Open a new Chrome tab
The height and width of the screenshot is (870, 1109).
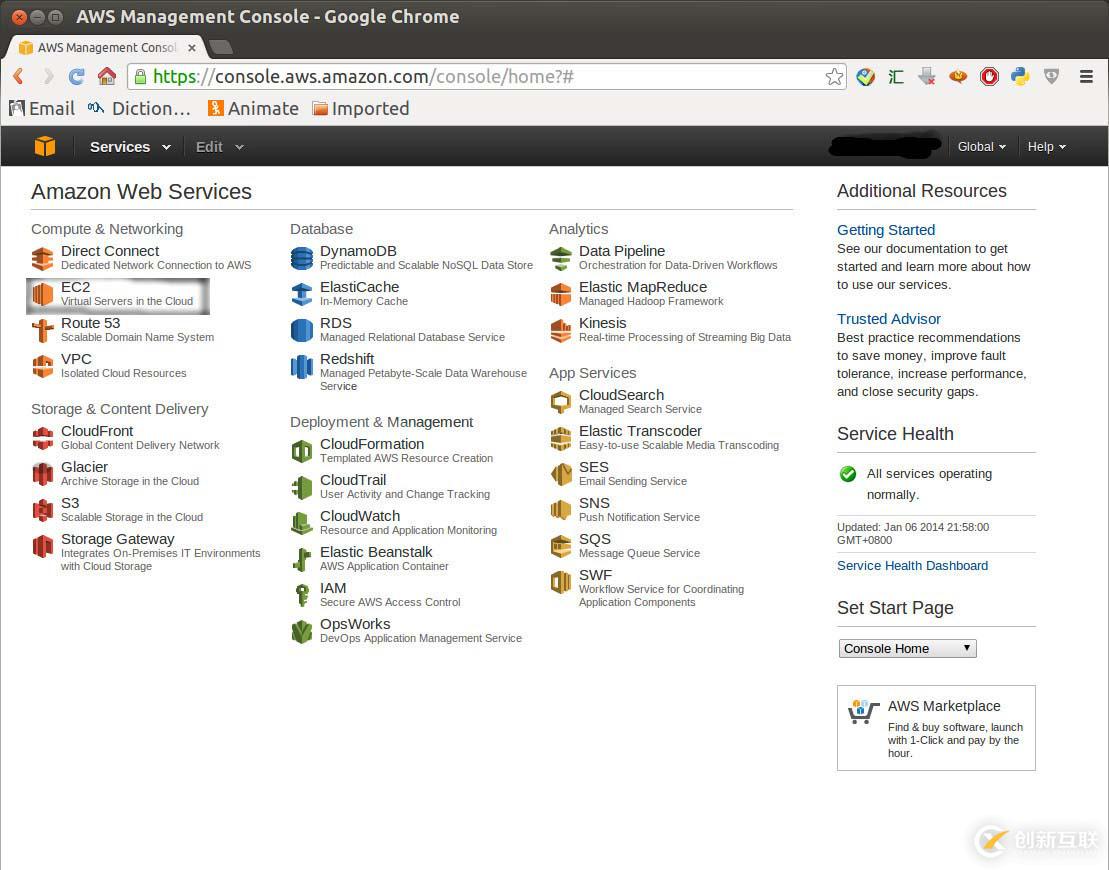coord(221,47)
